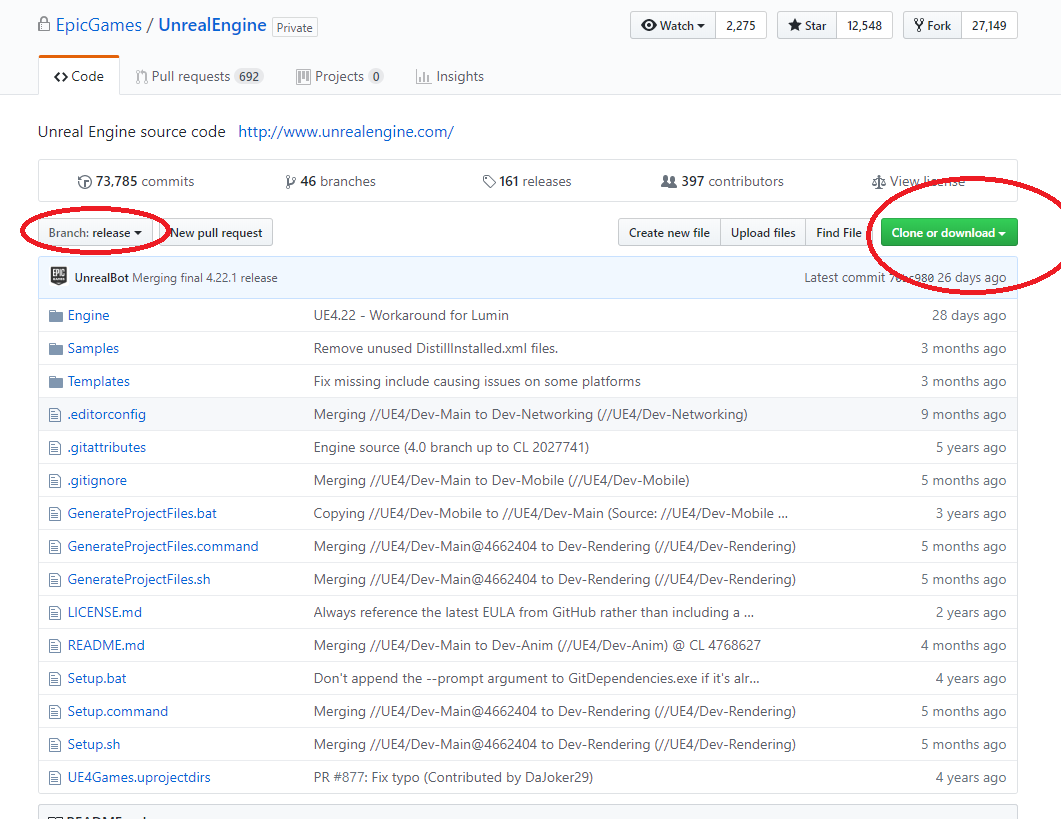The image size is (1061, 819).
Task: Click the .gitignore file icon
Action: pyautogui.click(x=55, y=481)
